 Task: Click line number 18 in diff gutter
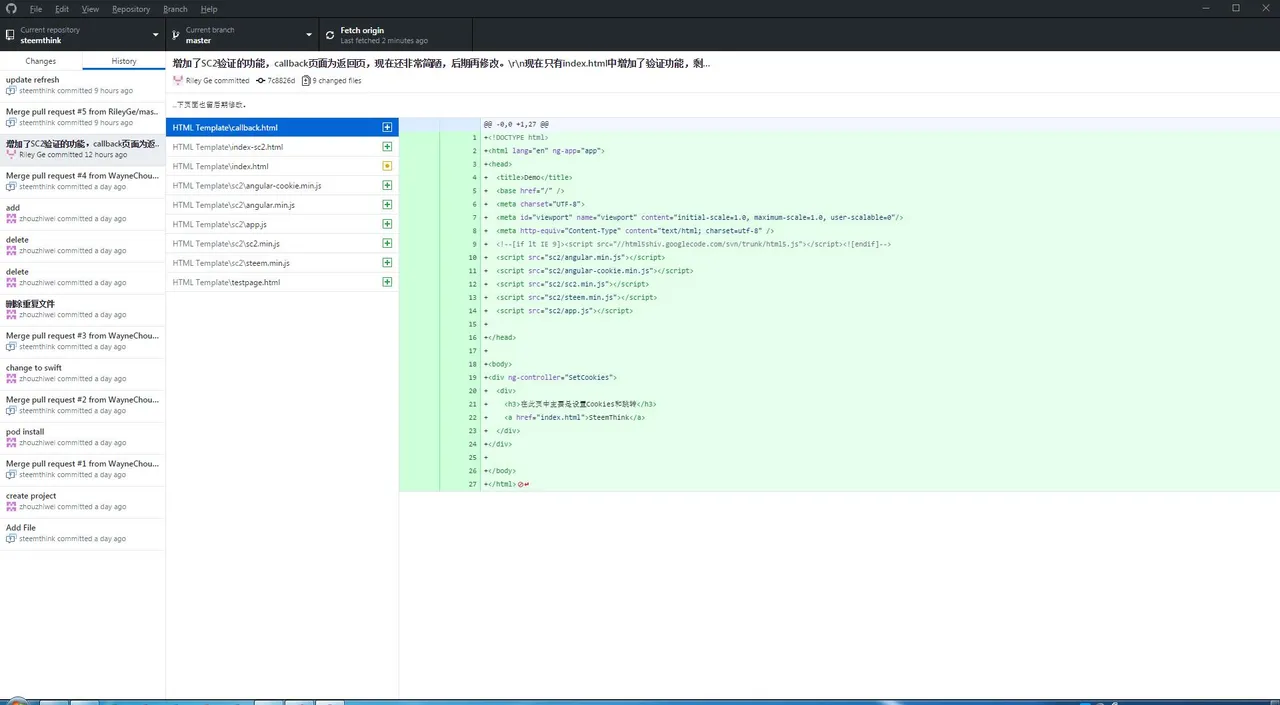point(473,364)
